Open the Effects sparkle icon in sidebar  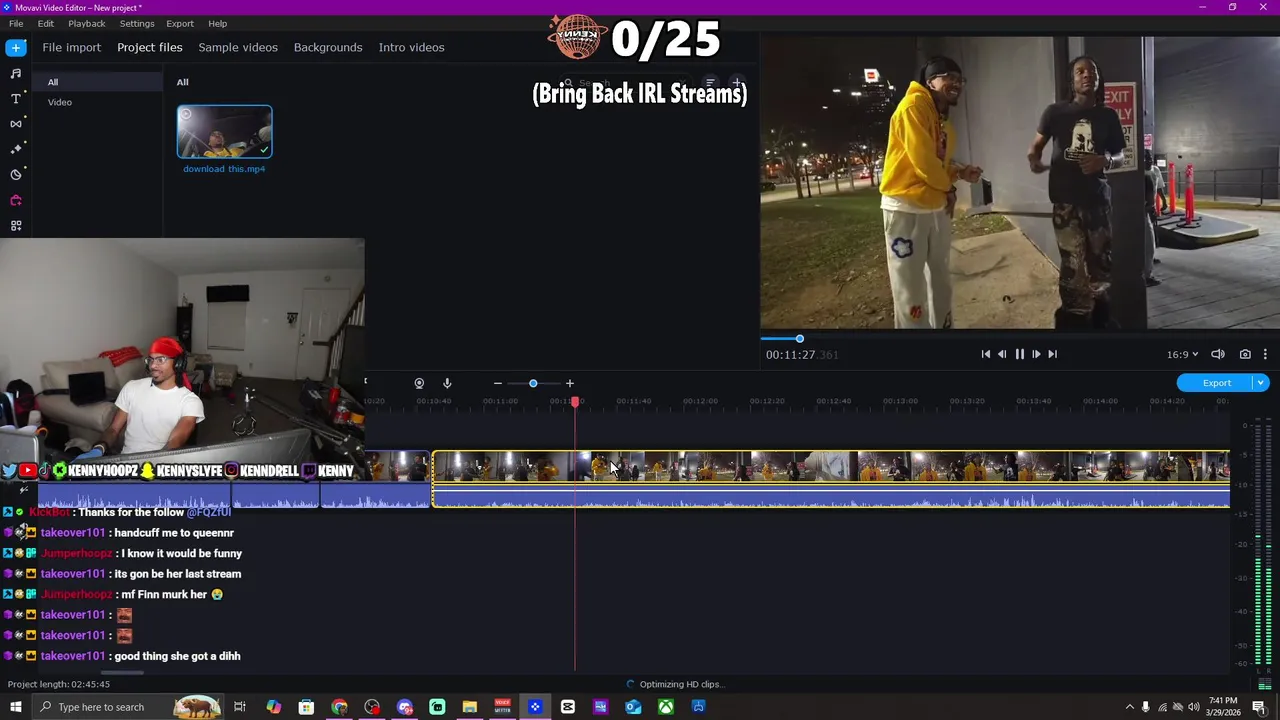15,149
